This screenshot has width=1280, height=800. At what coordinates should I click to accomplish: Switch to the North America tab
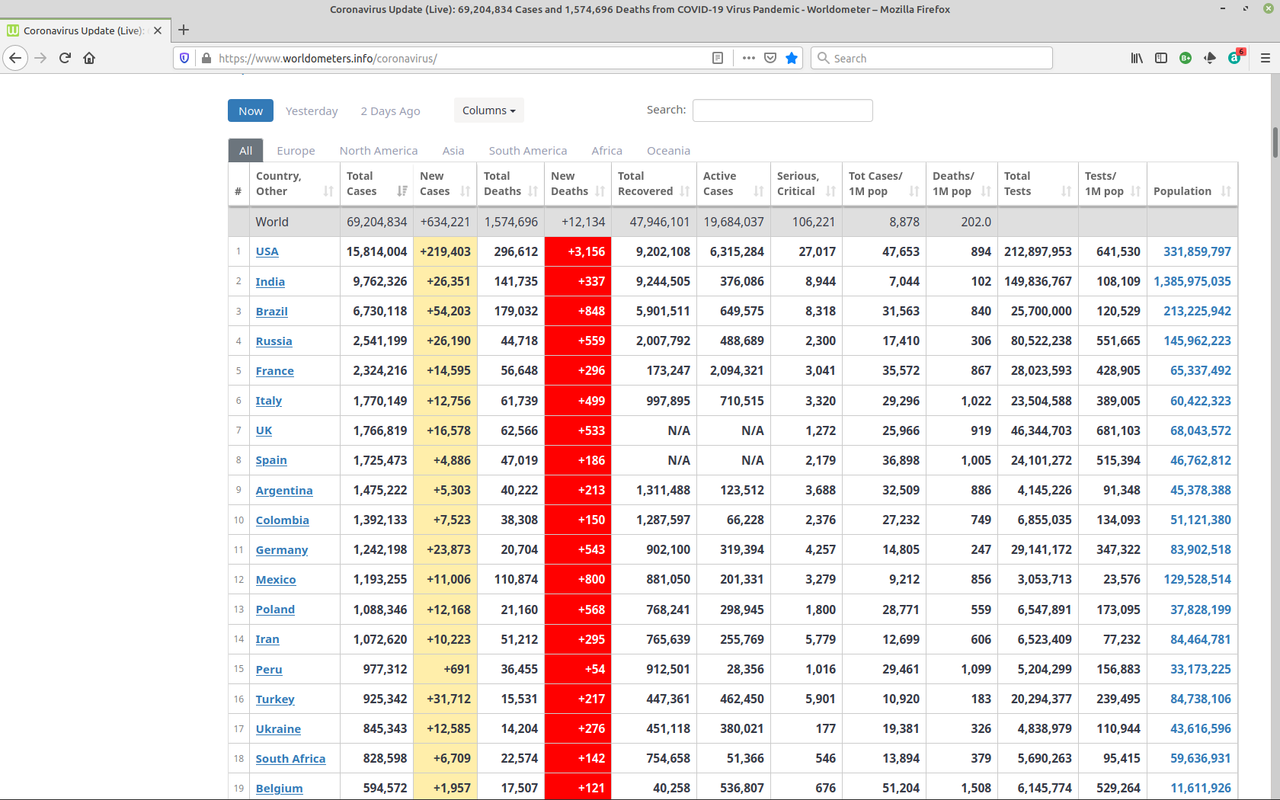coord(378,150)
